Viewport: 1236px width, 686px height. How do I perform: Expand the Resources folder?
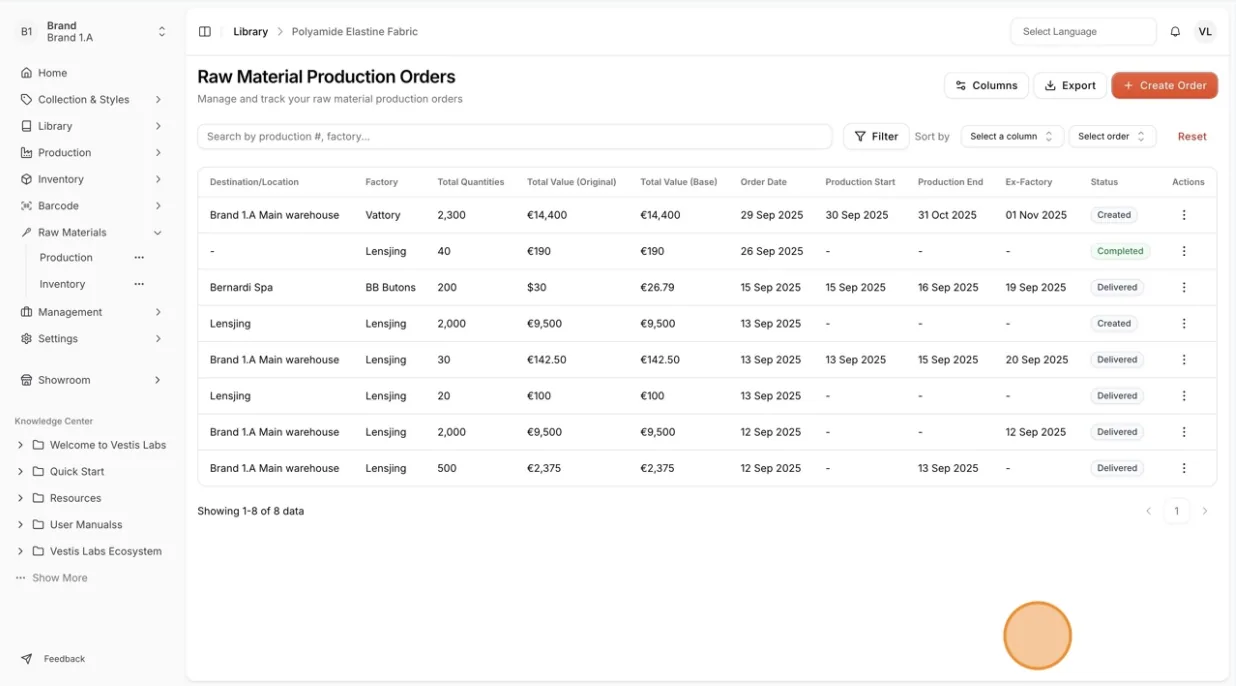20,498
